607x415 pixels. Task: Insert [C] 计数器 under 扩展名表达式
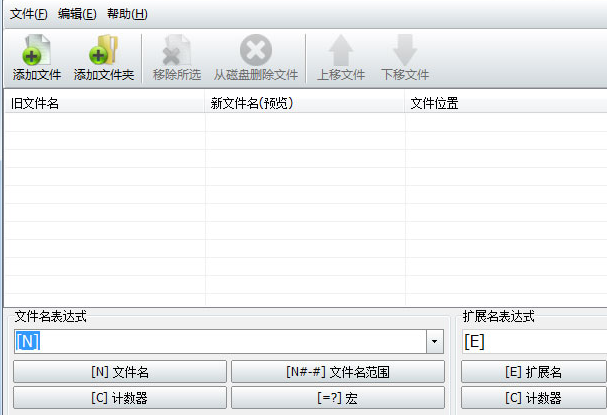click(x=534, y=398)
